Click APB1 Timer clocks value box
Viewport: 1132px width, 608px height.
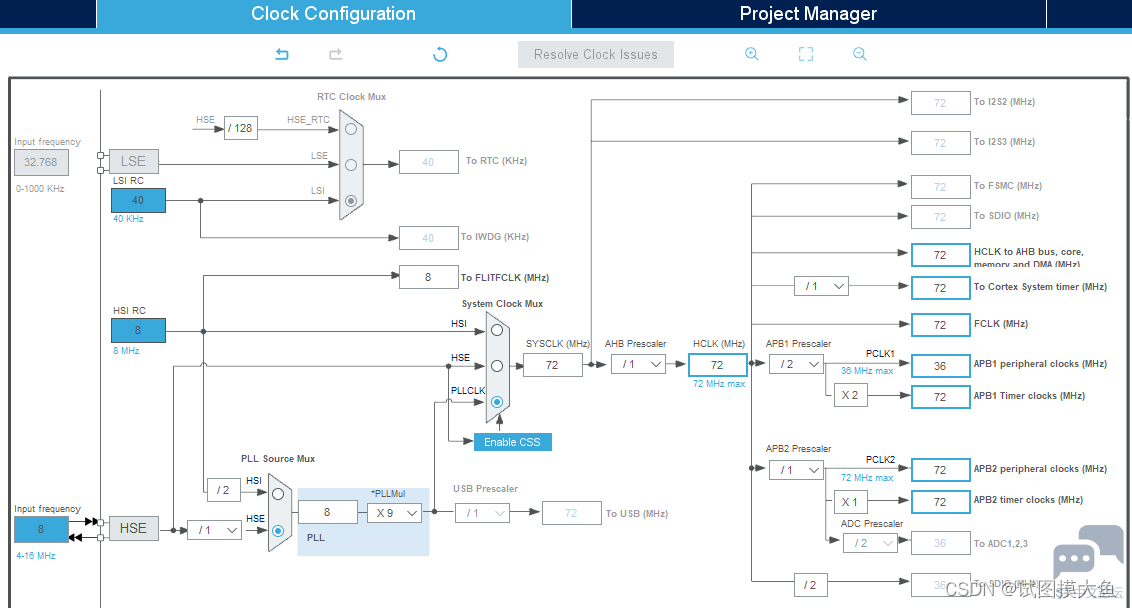click(941, 397)
